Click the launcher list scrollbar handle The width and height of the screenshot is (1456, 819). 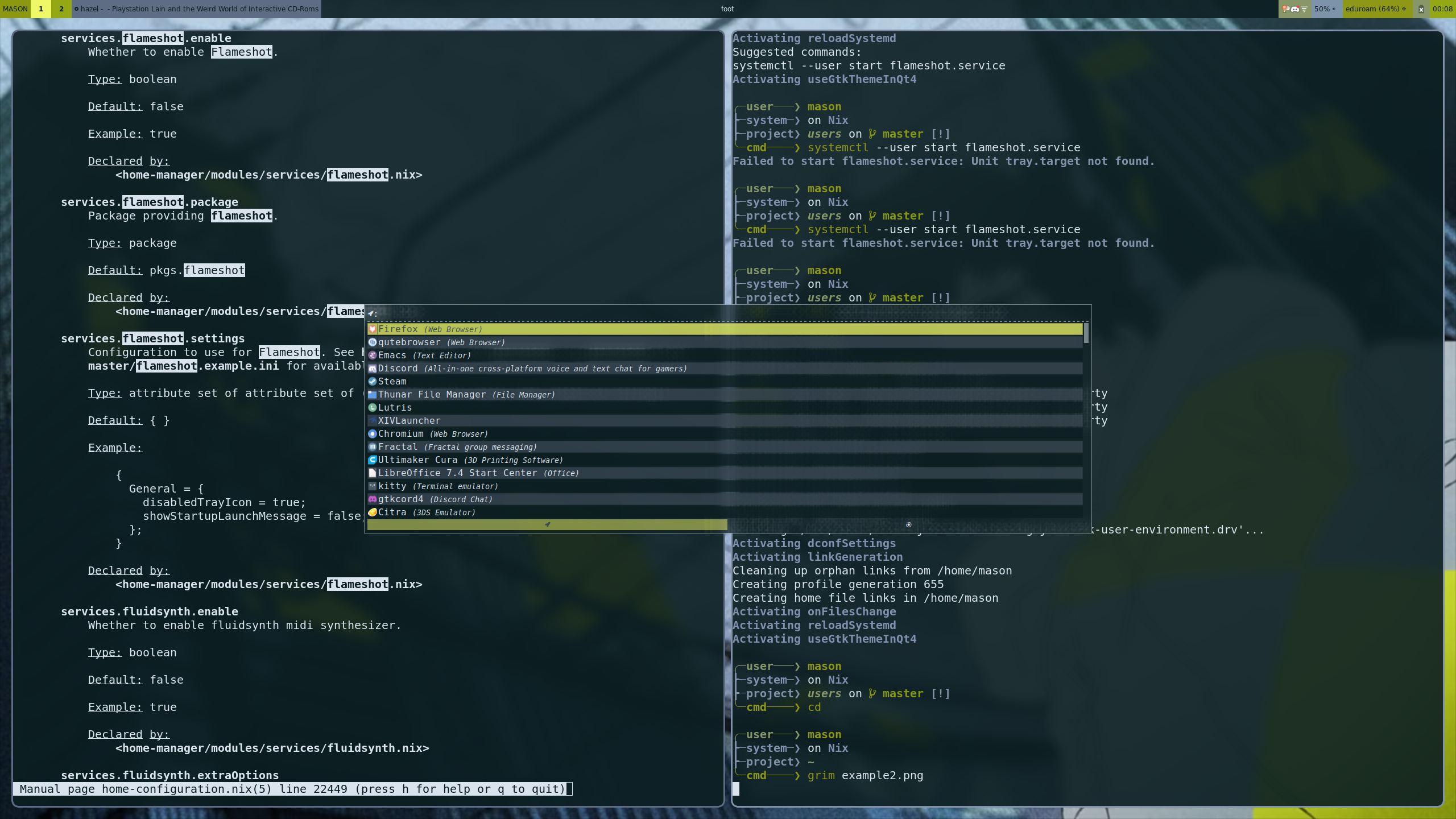click(1086, 333)
